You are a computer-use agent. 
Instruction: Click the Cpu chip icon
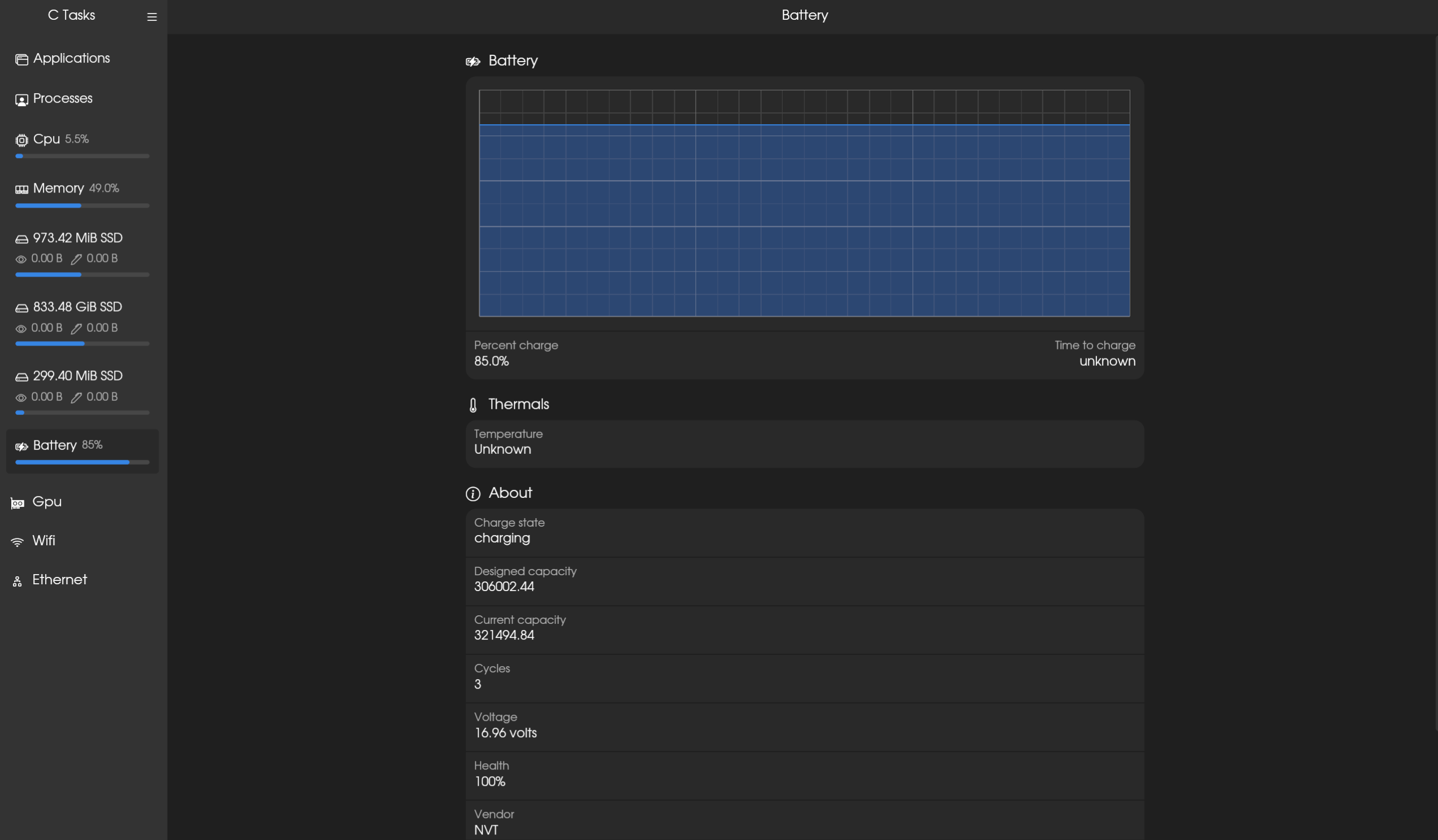21,140
